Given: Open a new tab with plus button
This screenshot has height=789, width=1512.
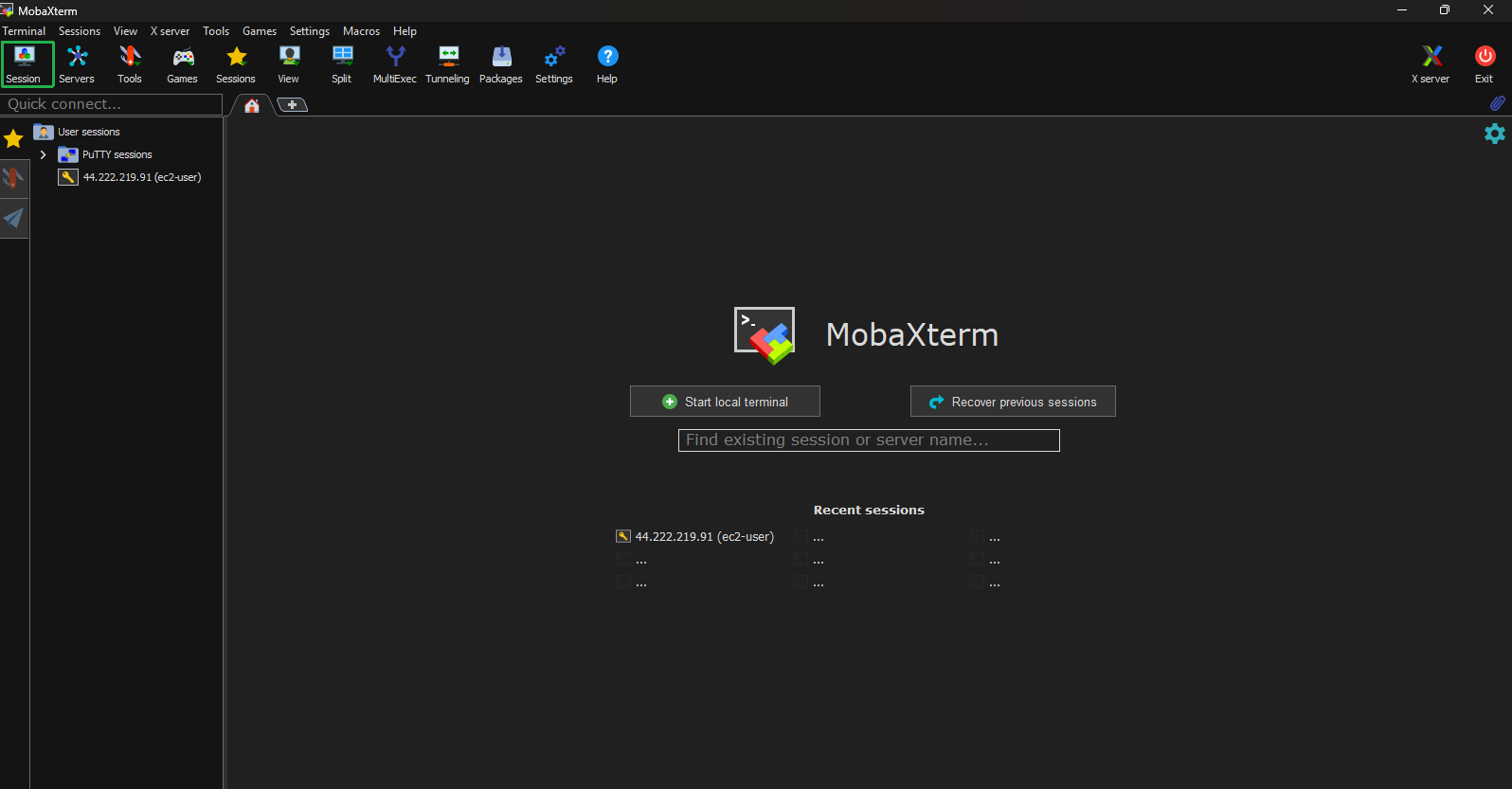Looking at the screenshot, I should pyautogui.click(x=293, y=105).
